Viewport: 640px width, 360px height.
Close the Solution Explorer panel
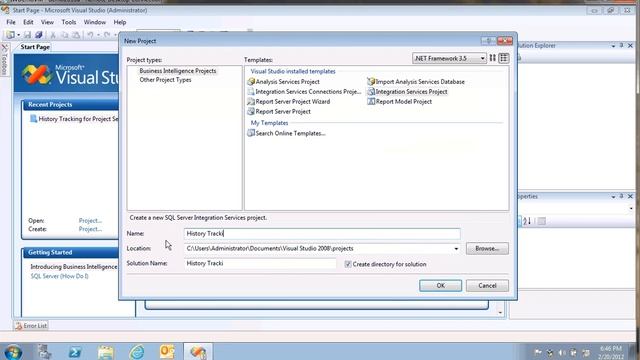click(630, 46)
